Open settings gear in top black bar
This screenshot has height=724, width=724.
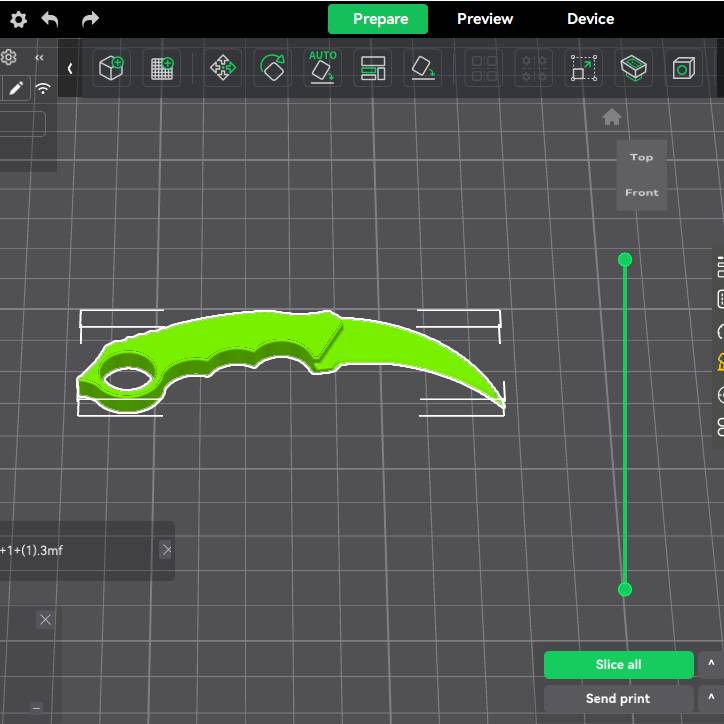click(x=18, y=19)
